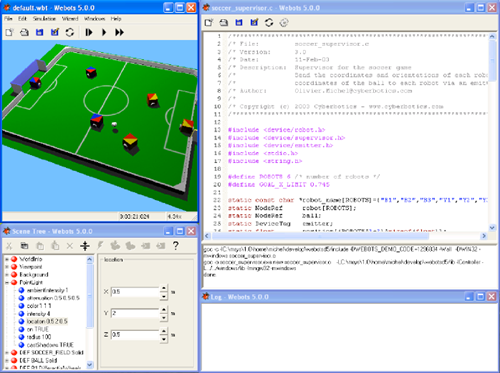The width and height of the screenshot is (500, 373).
Task: Decrease the X location value
Action: [164, 296]
